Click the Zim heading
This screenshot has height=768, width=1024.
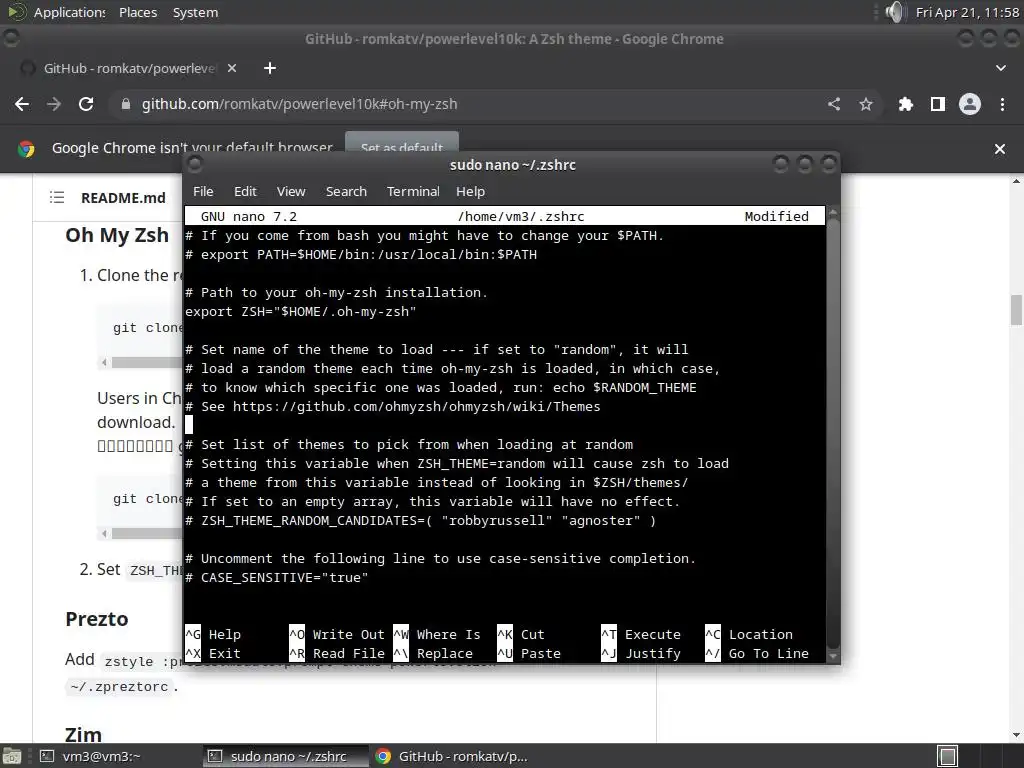click(x=84, y=735)
